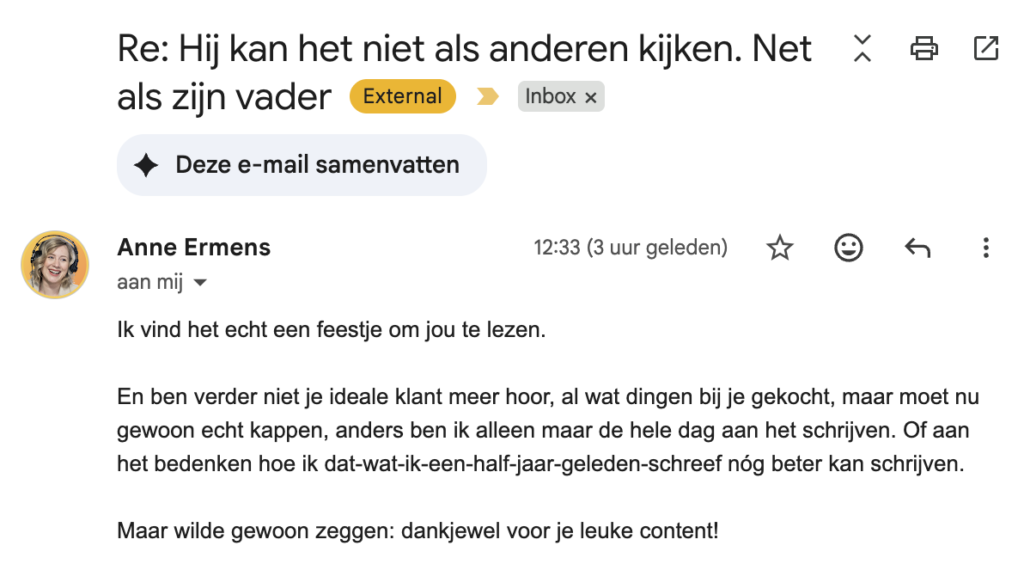Click the line 'Maar wilde gewoon zeggen'
Screen dimensions: 1024x564
click(x=418, y=530)
